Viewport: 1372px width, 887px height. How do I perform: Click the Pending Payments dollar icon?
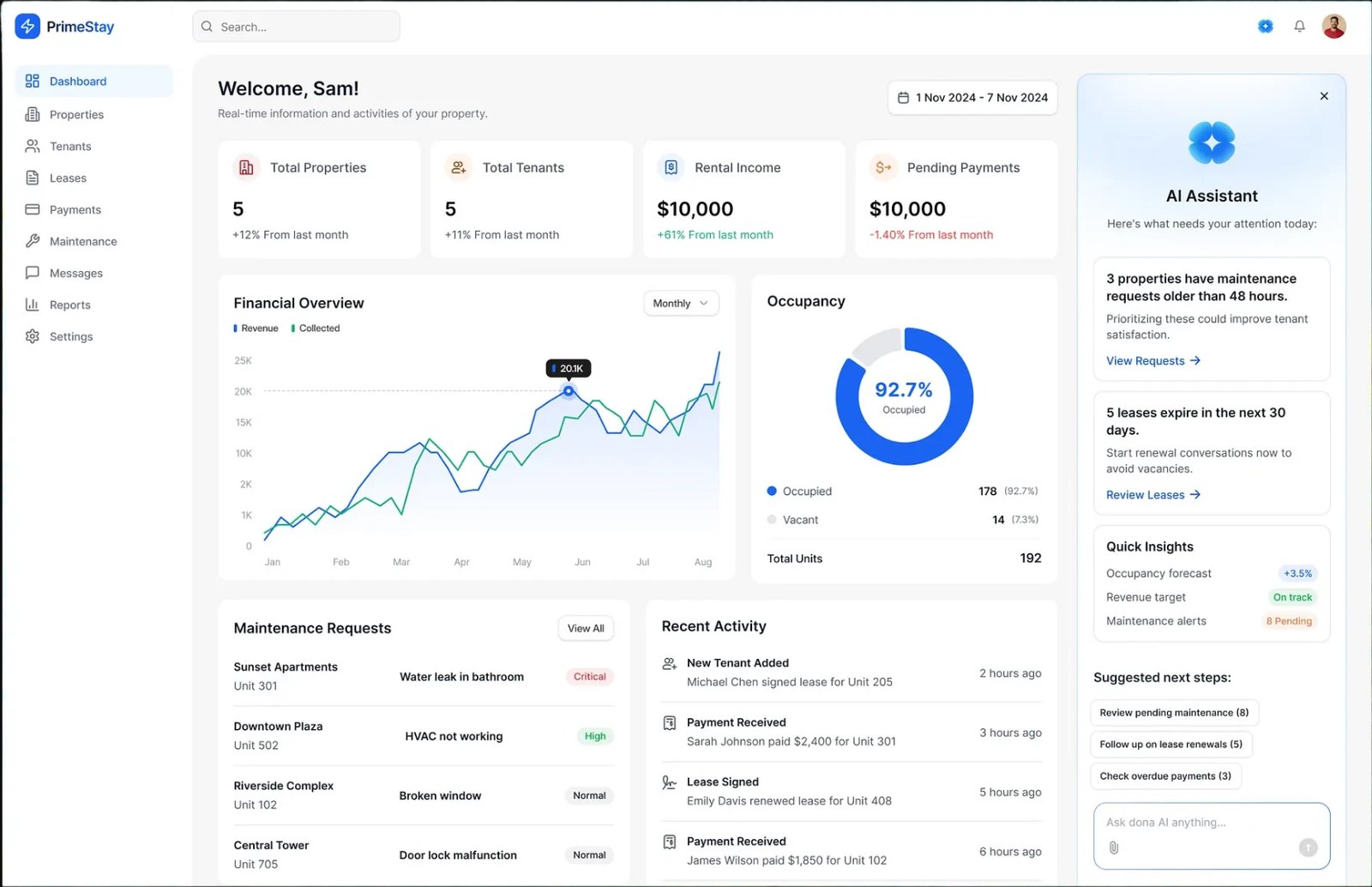click(x=883, y=167)
